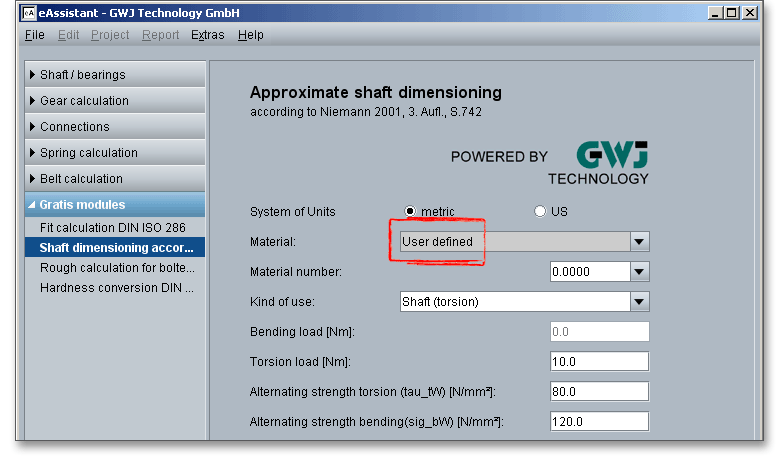Image resolution: width=779 pixels, height=456 pixels.
Task: Open the Extras menu
Action: click(x=207, y=35)
